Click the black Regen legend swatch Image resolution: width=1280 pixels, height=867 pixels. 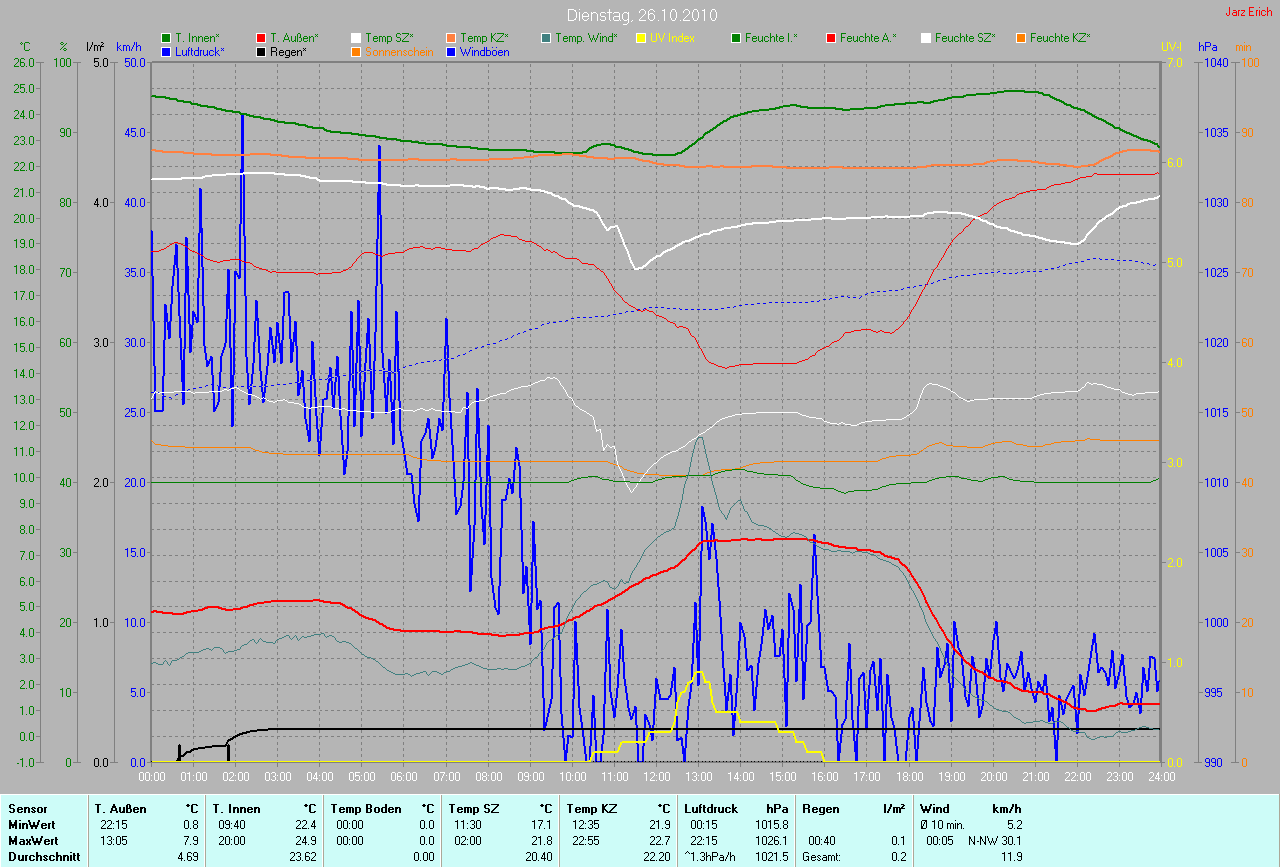(x=261, y=51)
